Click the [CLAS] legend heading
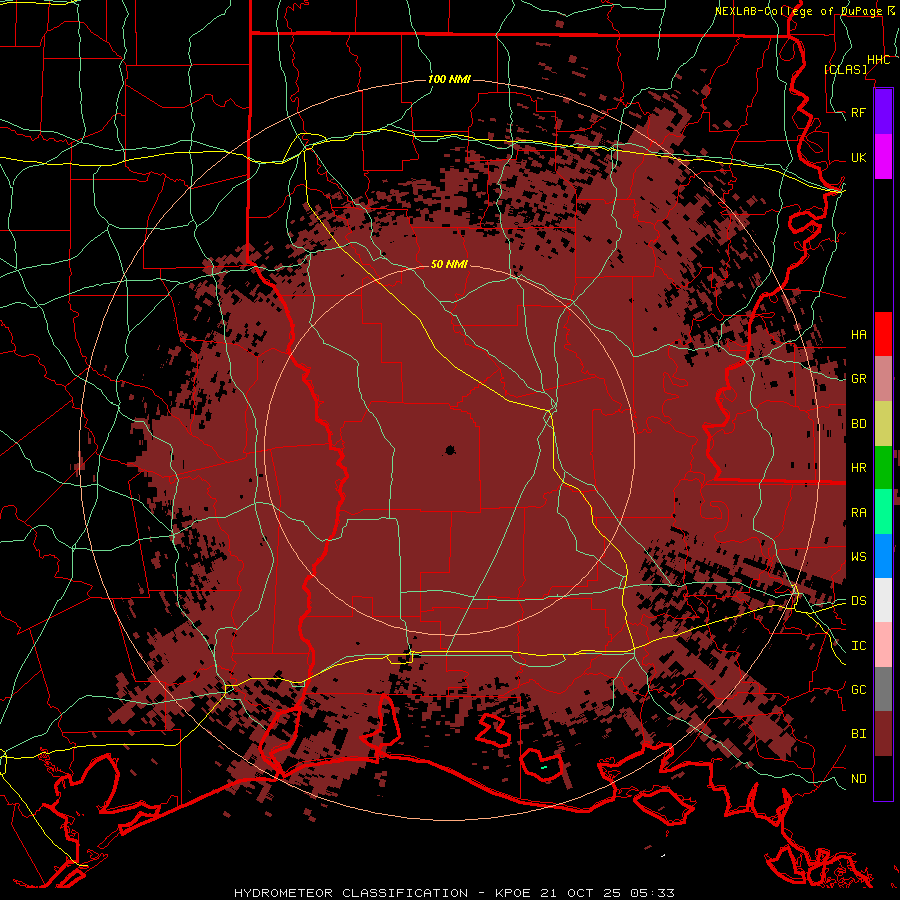 (845, 69)
